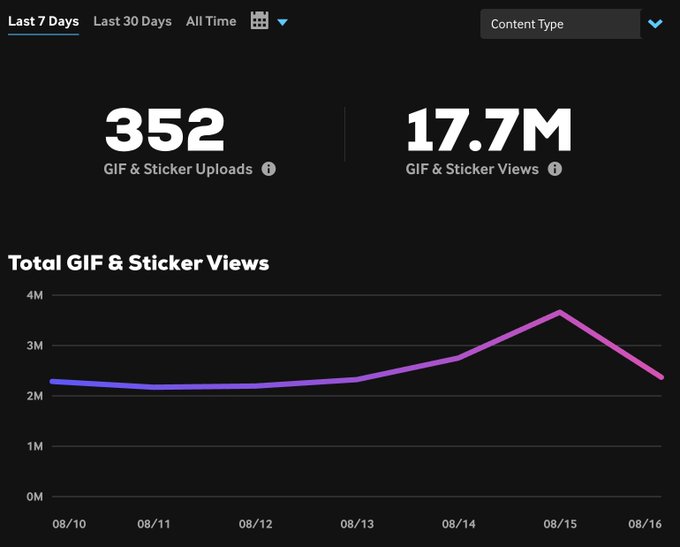Open the Content Type dropdown field
Screen dimensions: 680x547
[x=560, y=24]
